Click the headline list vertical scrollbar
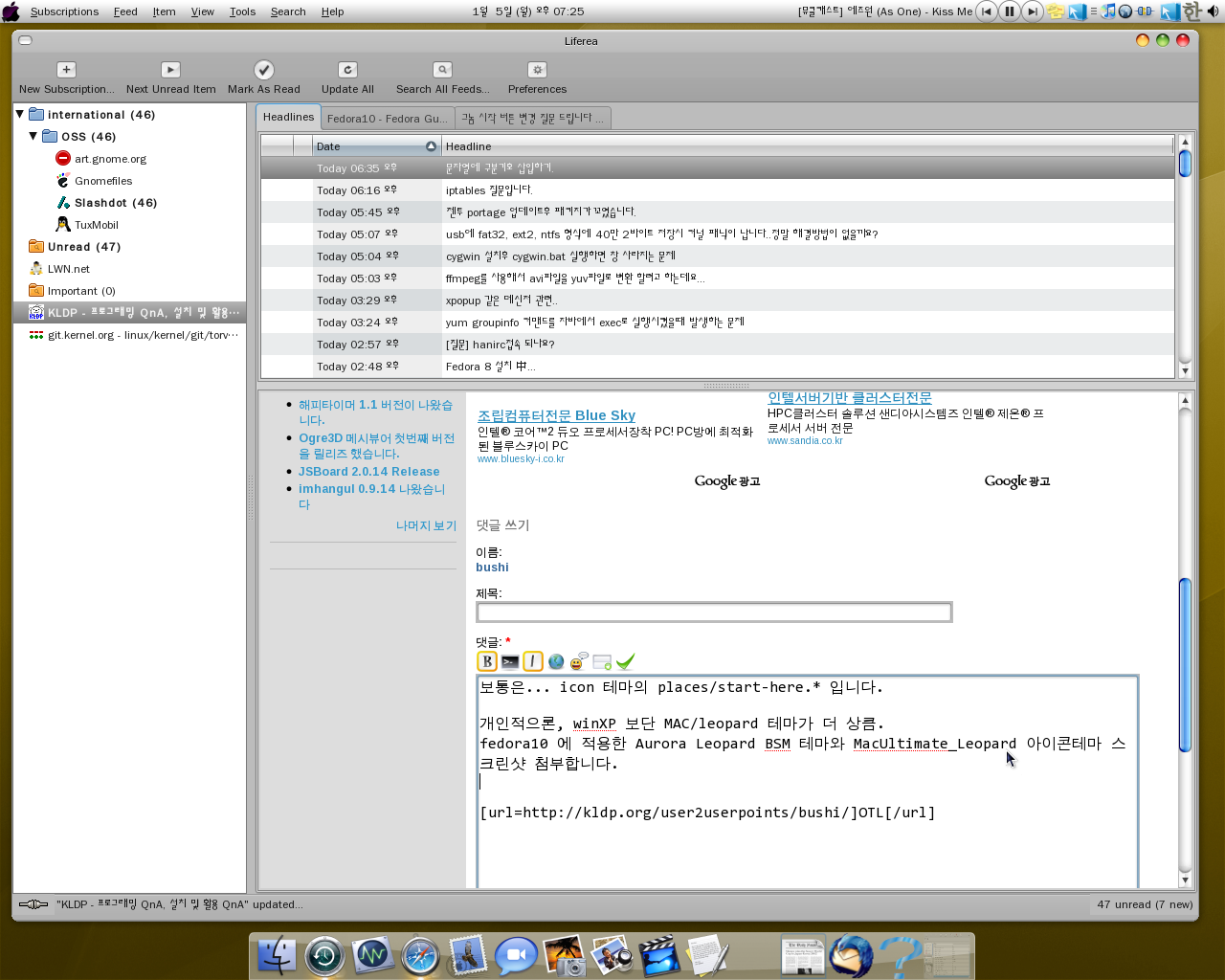Screen dimensions: 1225x980 (1185, 256)
